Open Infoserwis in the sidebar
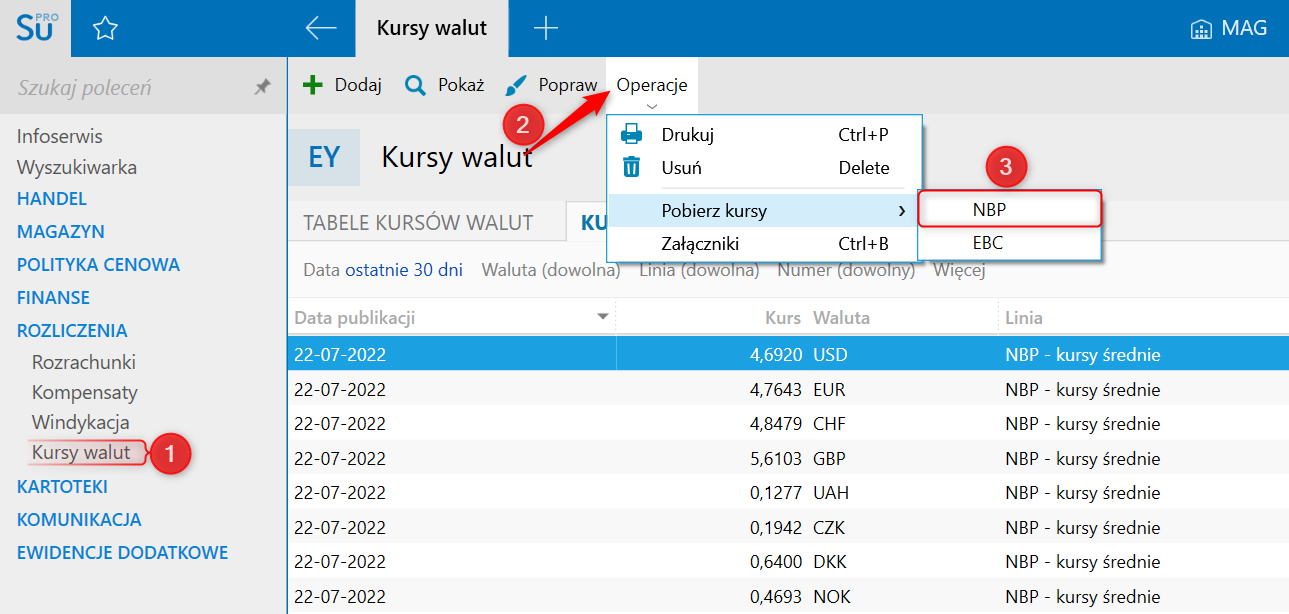 (x=60, y=136)
